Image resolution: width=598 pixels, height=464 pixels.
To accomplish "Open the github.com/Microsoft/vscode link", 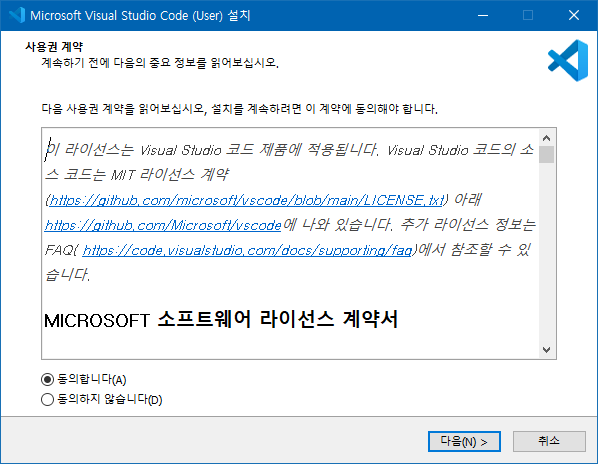I will pos(163,225).
